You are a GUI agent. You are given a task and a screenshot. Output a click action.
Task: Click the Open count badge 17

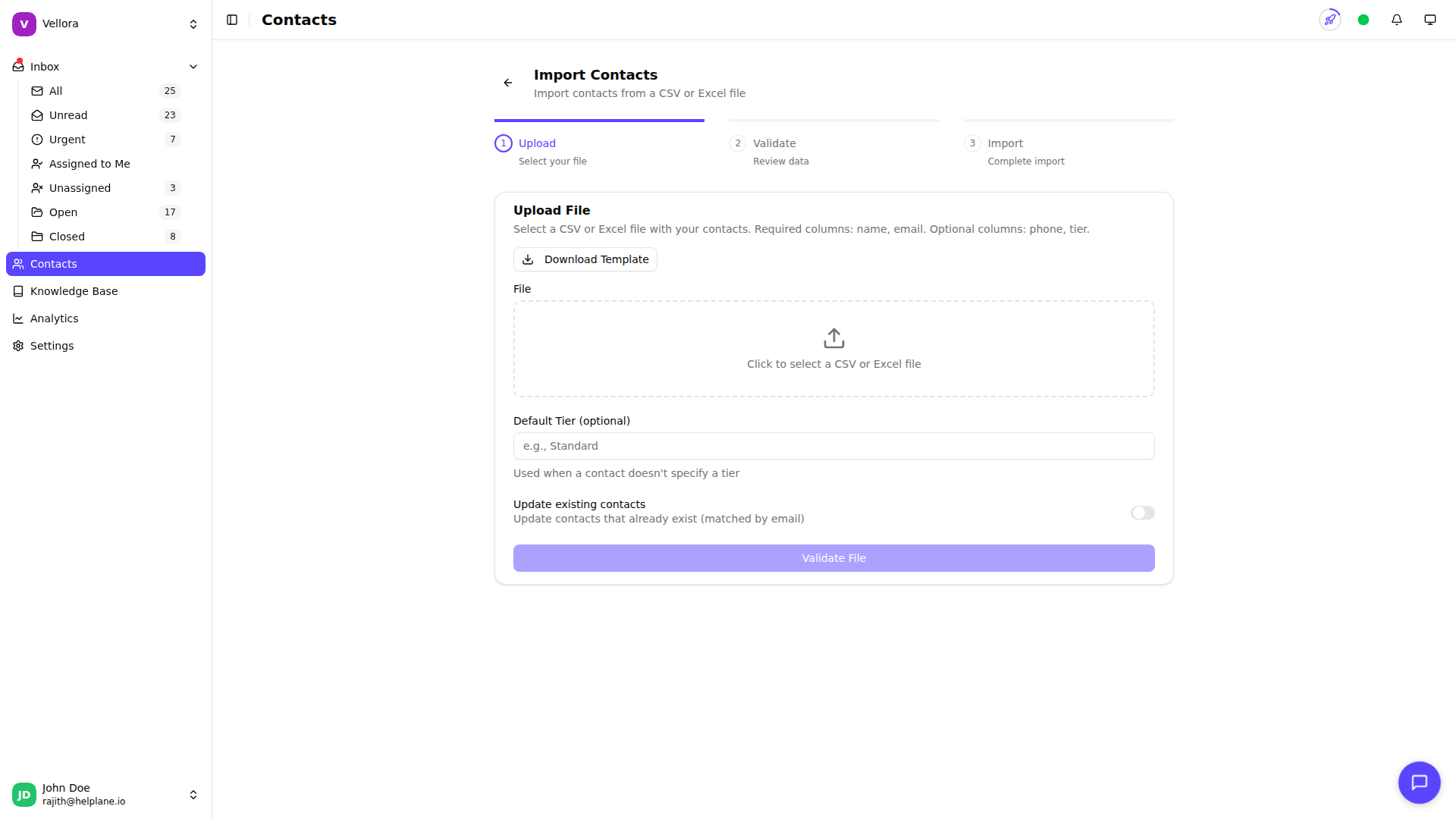[x=170, y=212]
